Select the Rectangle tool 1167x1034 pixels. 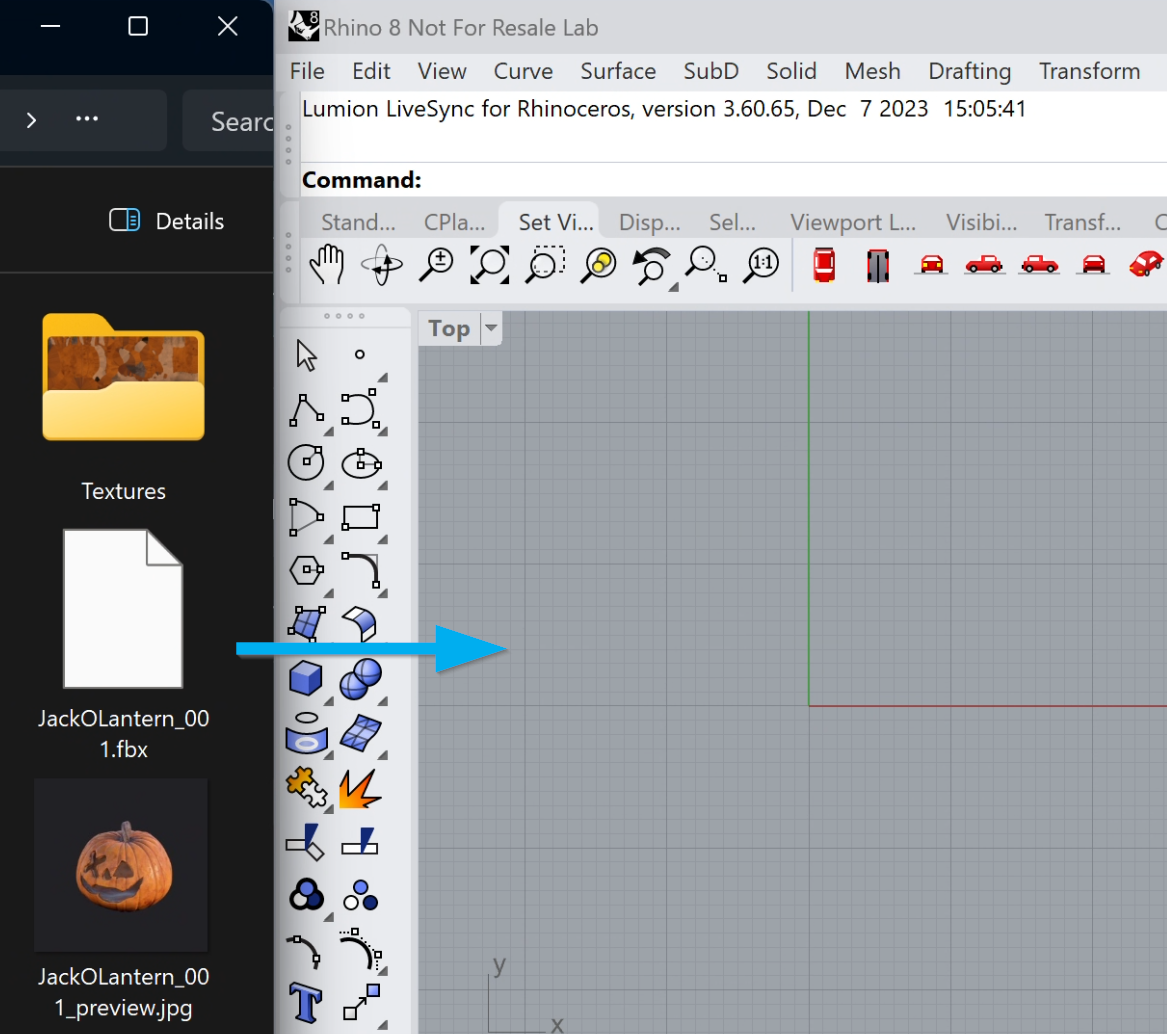pos(359,516)
